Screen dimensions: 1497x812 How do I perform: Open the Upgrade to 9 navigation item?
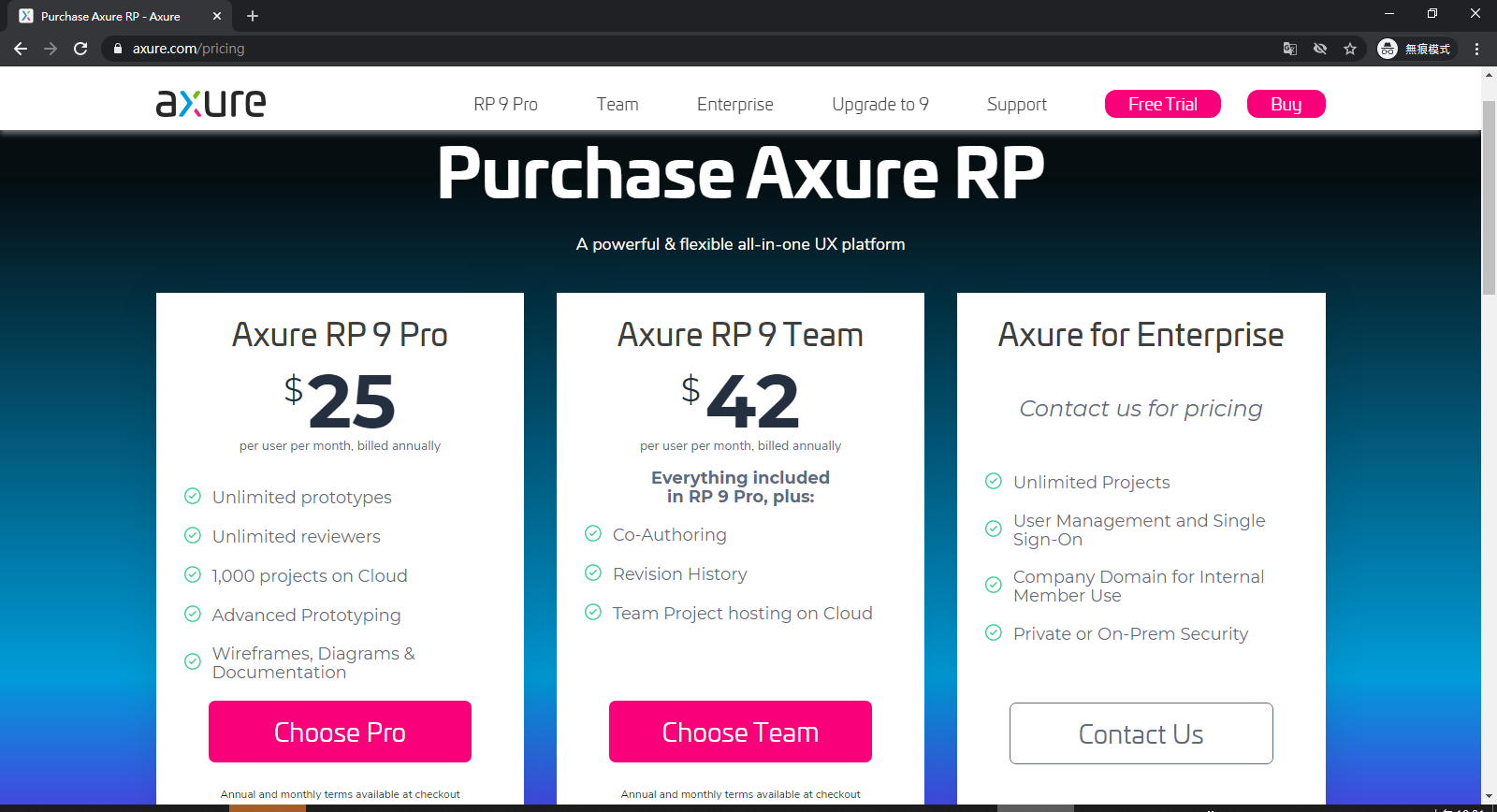tap(880, 104)
